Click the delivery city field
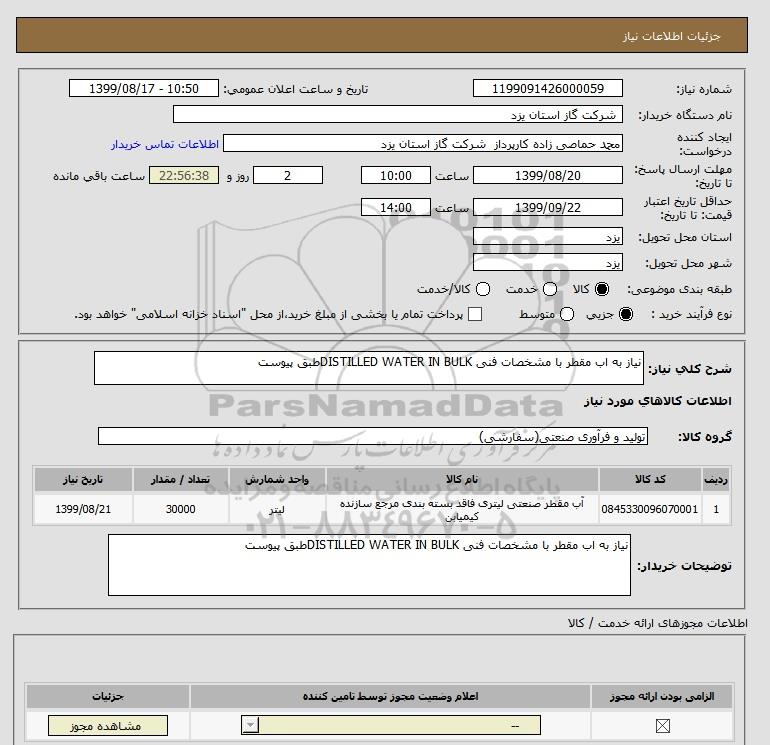The width and height of the screenshot is (770, 745). [548, 262]
